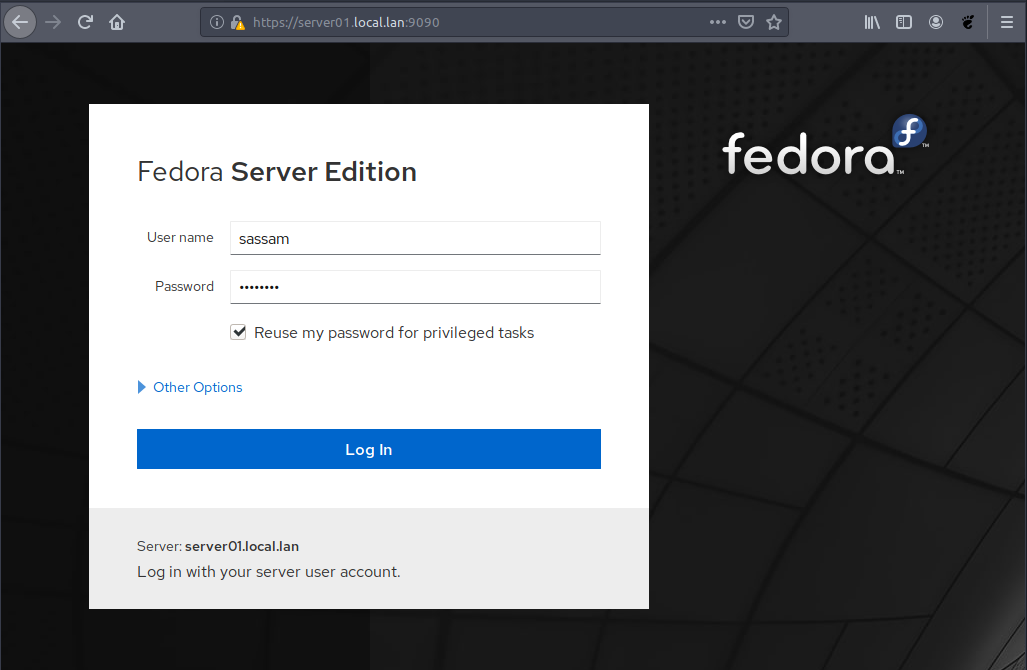Click the browser back arrow button
Screen dimensions: 1027x670
point(20,22)
